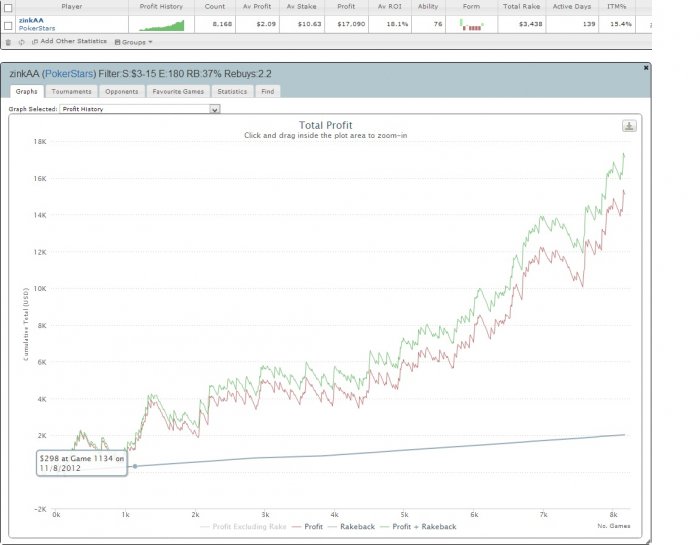Image resolution: width=700 pixels, height=545 pixels.
Task: Click the Form indicator bars
Action: [471, 25]
